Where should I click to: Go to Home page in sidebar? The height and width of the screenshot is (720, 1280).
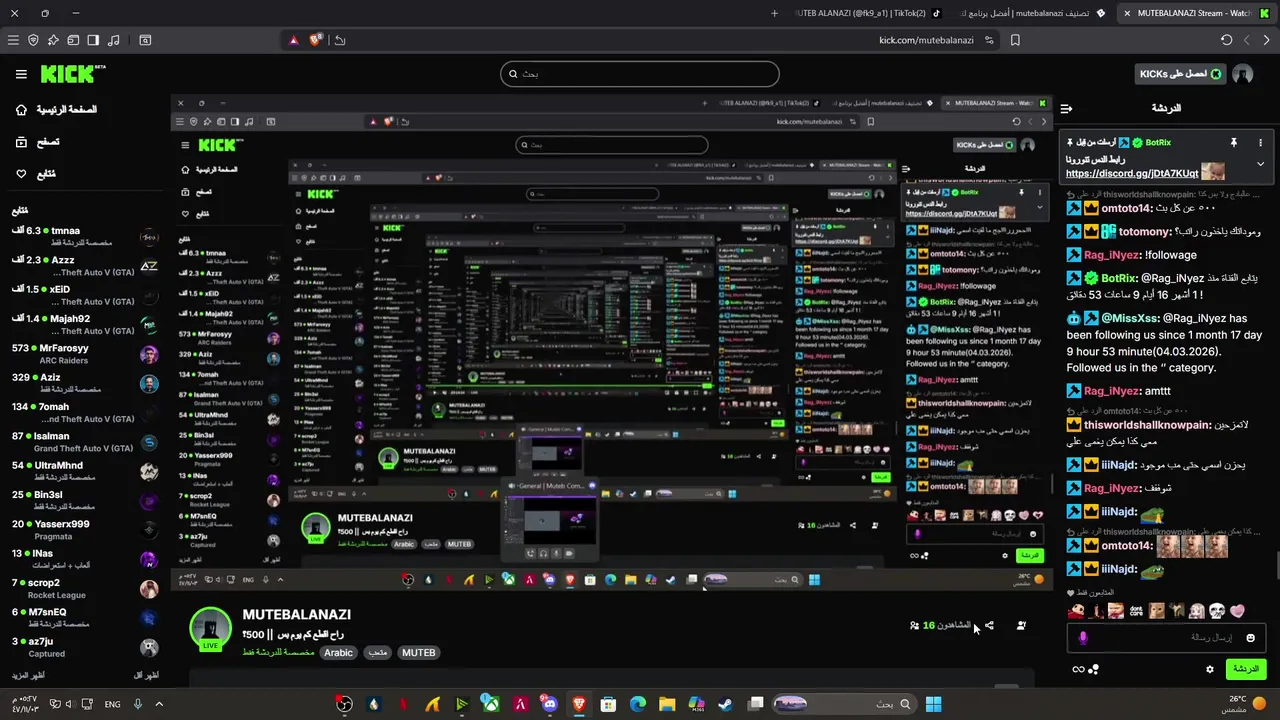[55, 109]
